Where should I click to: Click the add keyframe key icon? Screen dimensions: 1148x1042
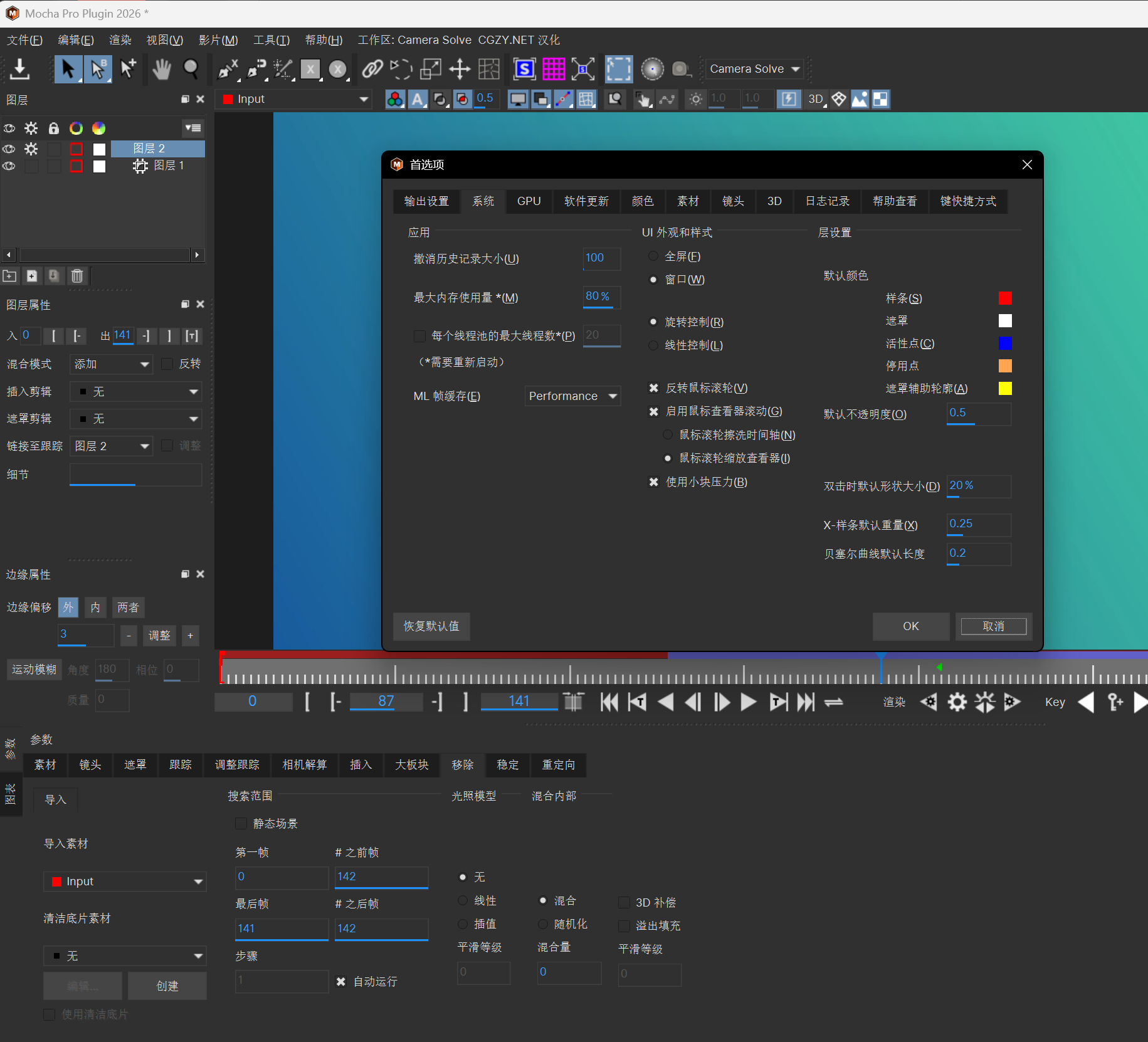[x=1115, y=702]
